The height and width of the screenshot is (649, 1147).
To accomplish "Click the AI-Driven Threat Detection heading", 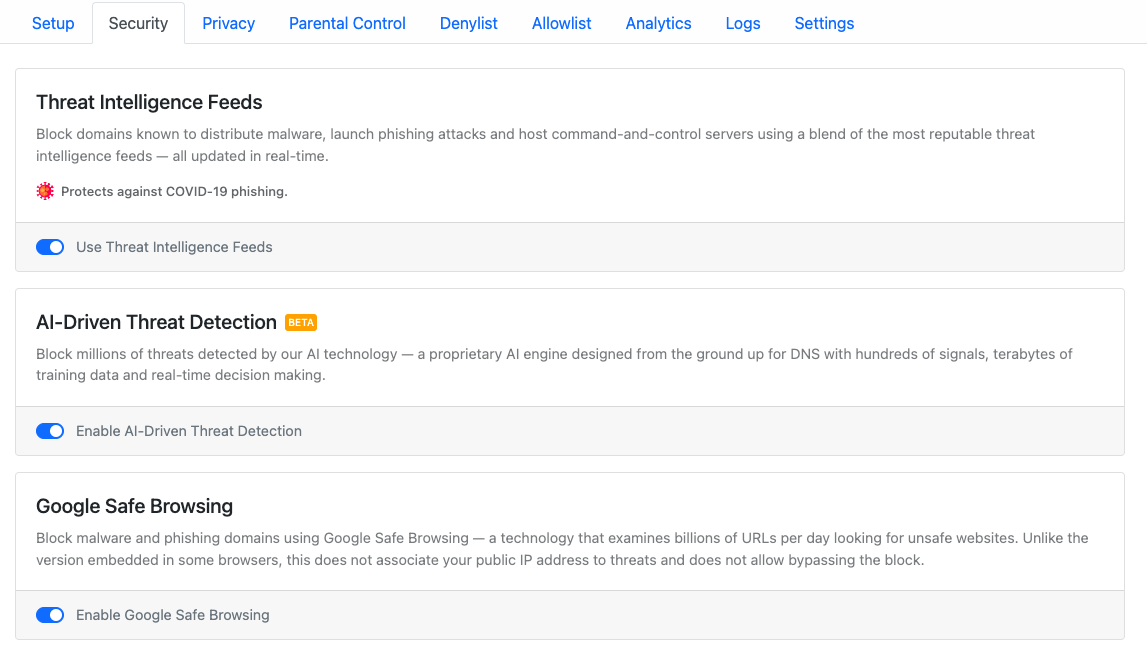I will coord(157,322).
